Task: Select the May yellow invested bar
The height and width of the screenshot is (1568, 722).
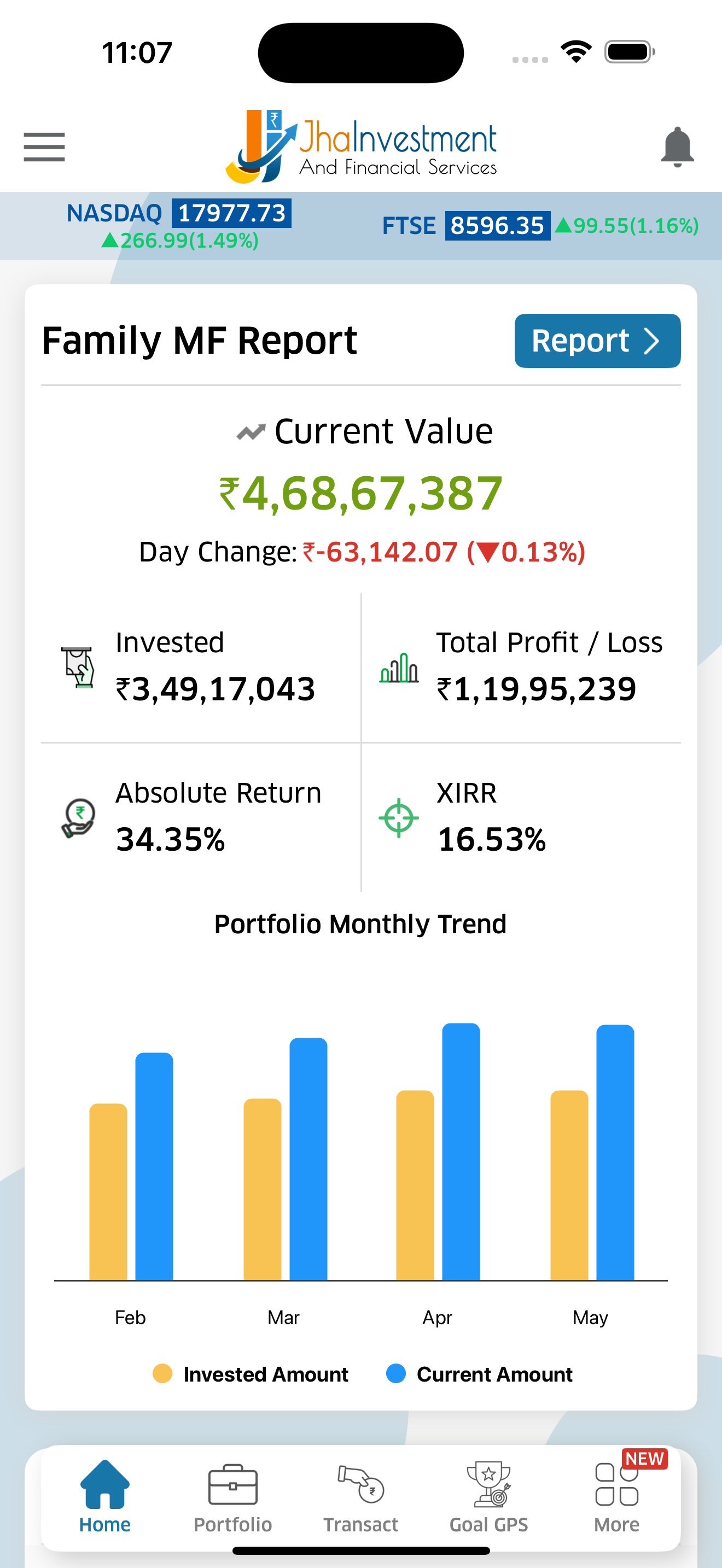Action: [x=569, y=1185]
